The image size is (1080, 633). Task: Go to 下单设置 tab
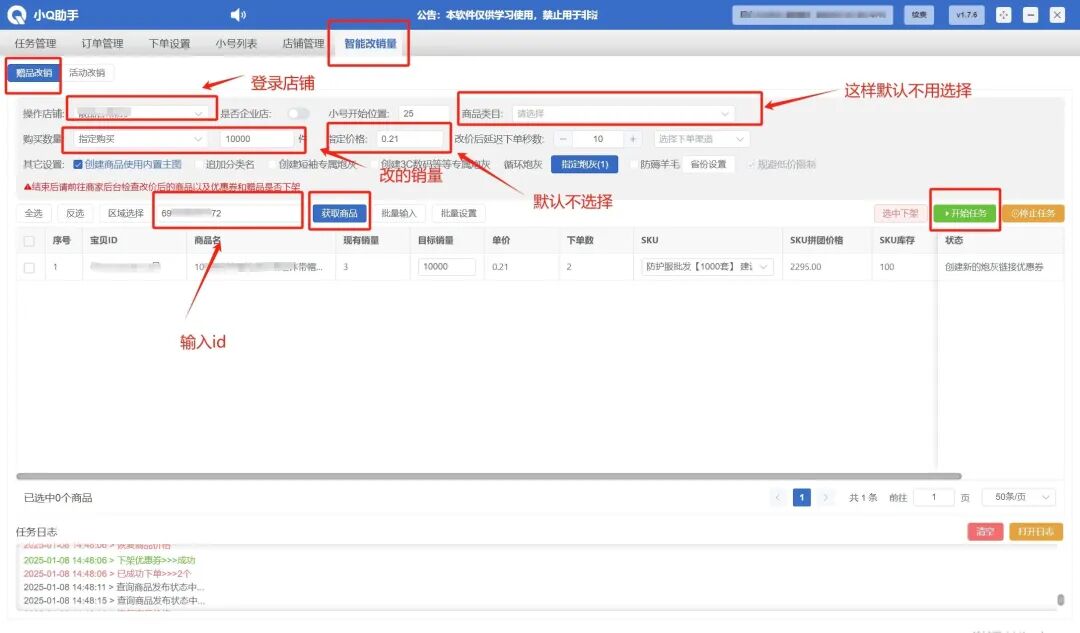click(169, 43)
